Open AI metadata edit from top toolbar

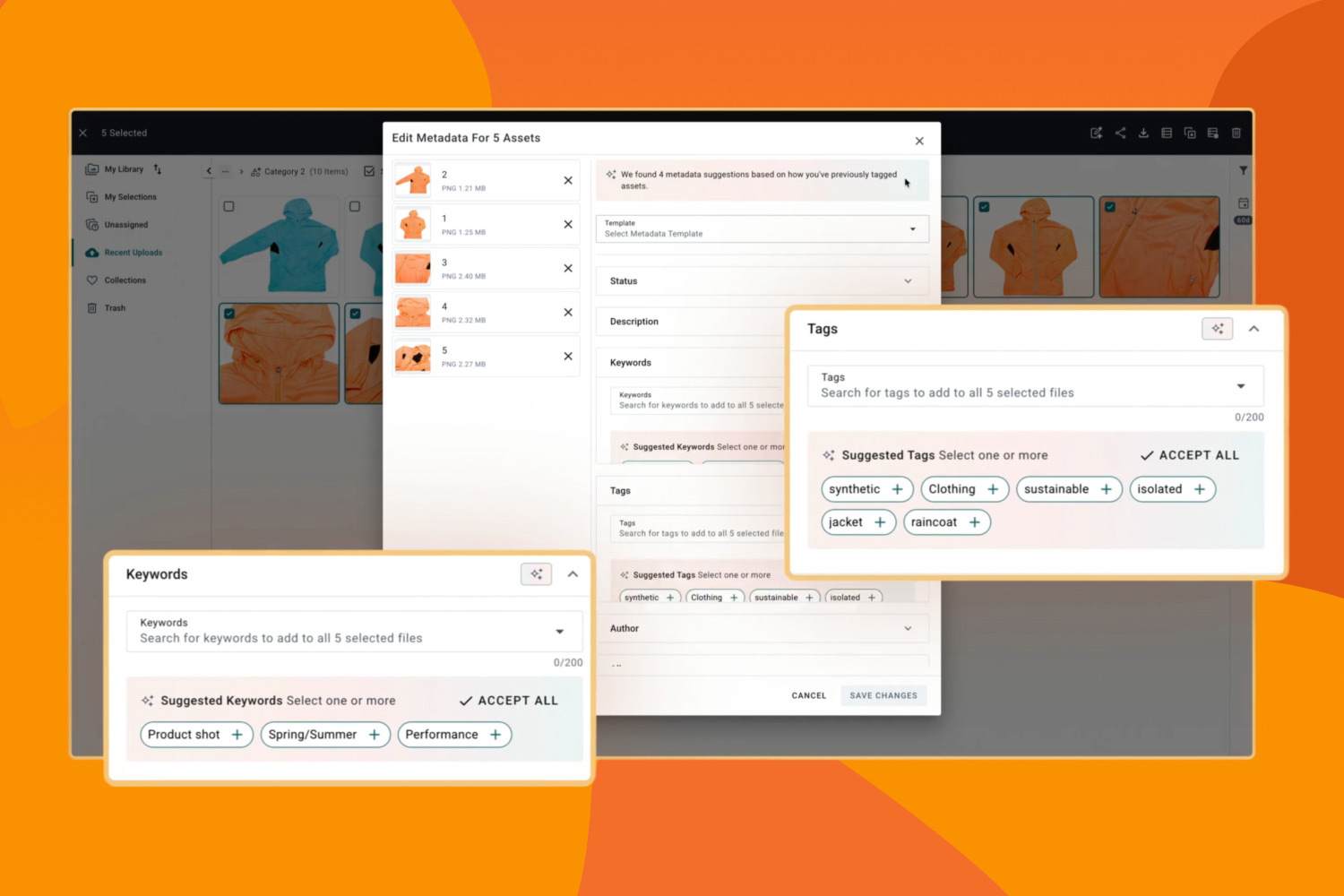click(x=1096, y=133)
